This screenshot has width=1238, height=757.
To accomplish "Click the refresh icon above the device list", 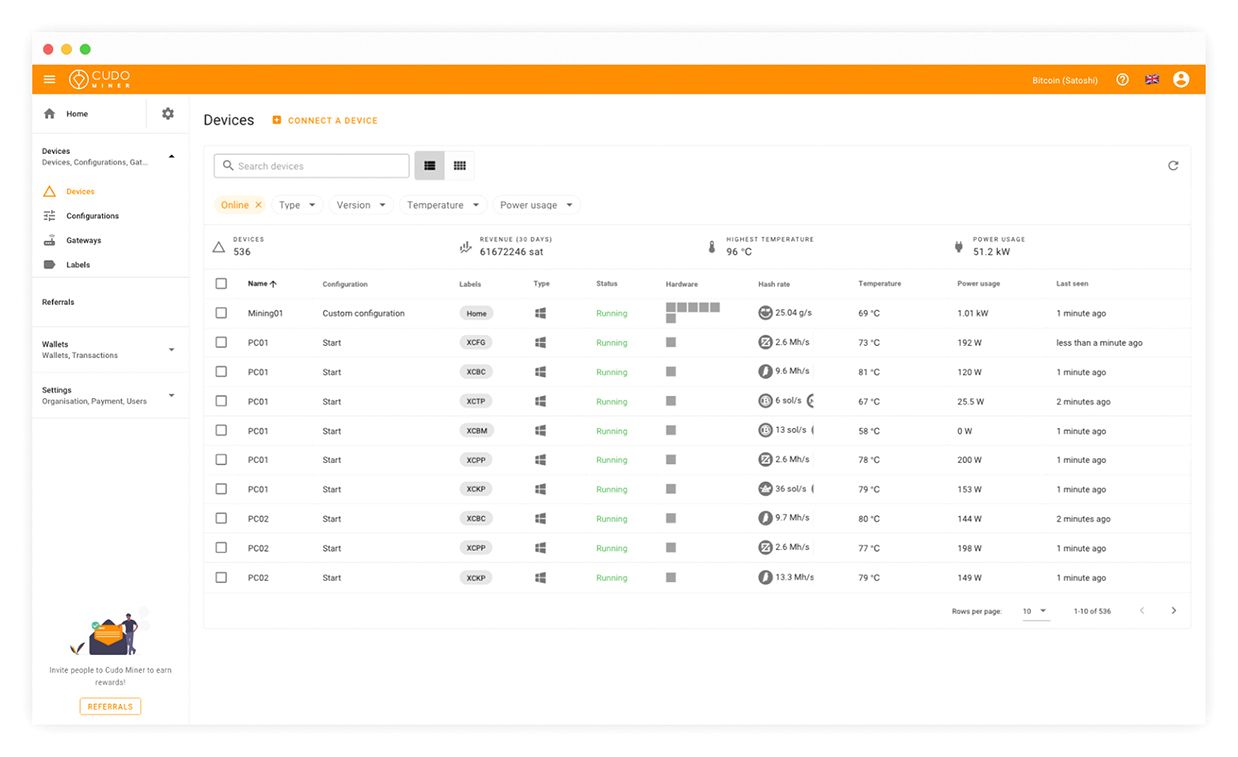I will click(1173, 165).
